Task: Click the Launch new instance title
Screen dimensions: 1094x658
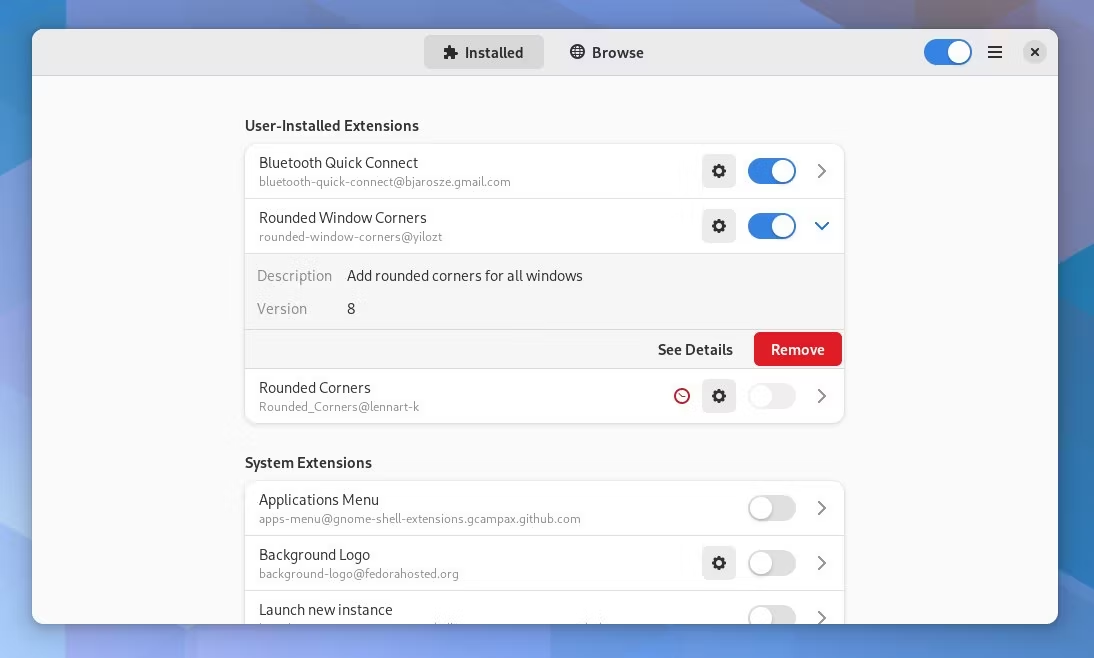Action: pyautogui.click(x=326, y=610)
